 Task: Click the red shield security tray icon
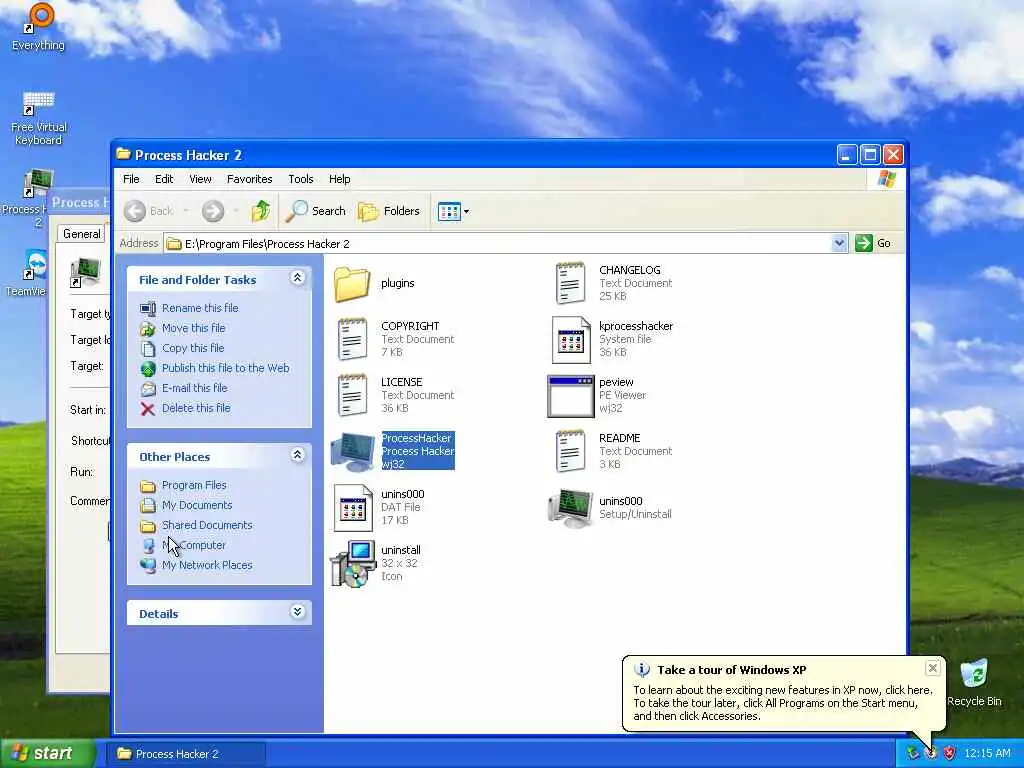(950, 754)
